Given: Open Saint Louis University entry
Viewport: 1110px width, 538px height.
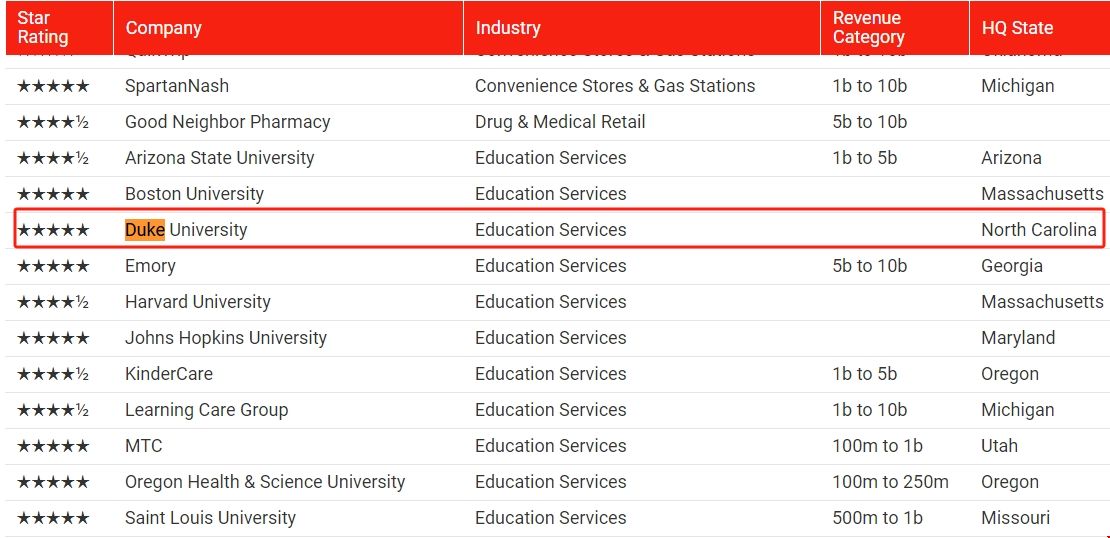Looking at the screenshot, I should pos(210,518).
